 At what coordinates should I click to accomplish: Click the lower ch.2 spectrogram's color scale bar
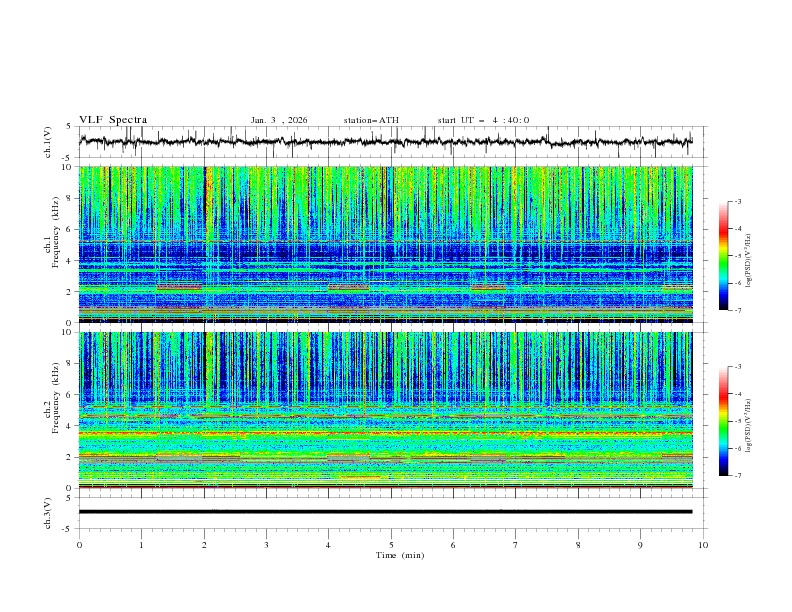(x=723, y=421)
